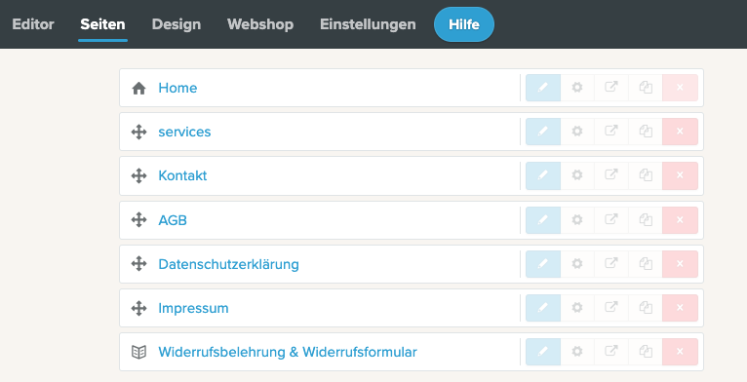Duplicate the Impressum page

(646, 308)
